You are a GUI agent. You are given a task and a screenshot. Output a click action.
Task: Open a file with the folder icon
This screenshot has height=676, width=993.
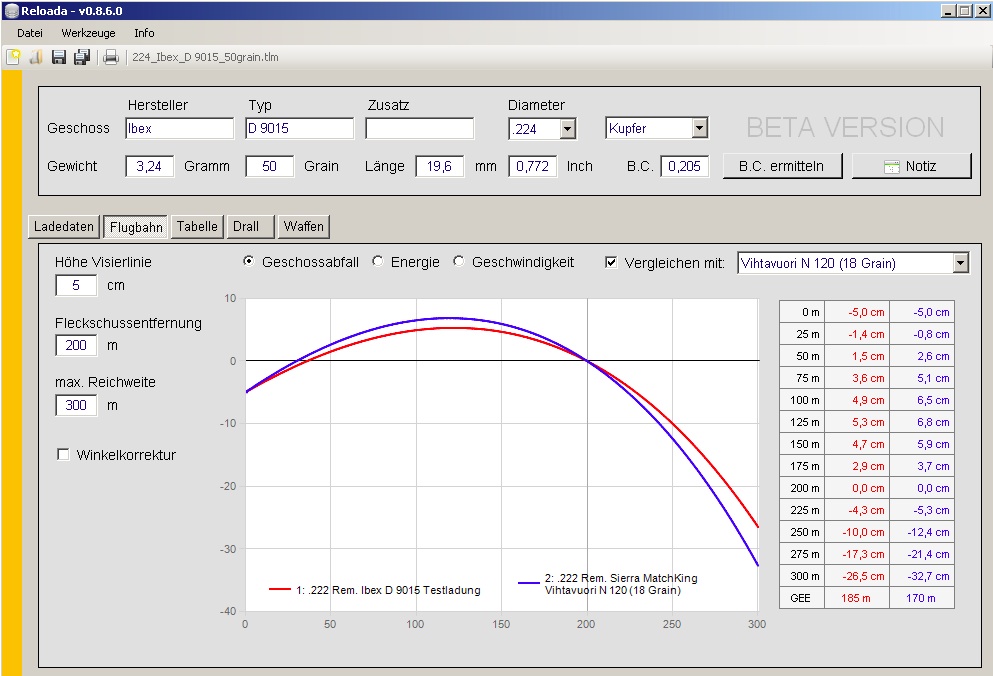tap(36, 57)
